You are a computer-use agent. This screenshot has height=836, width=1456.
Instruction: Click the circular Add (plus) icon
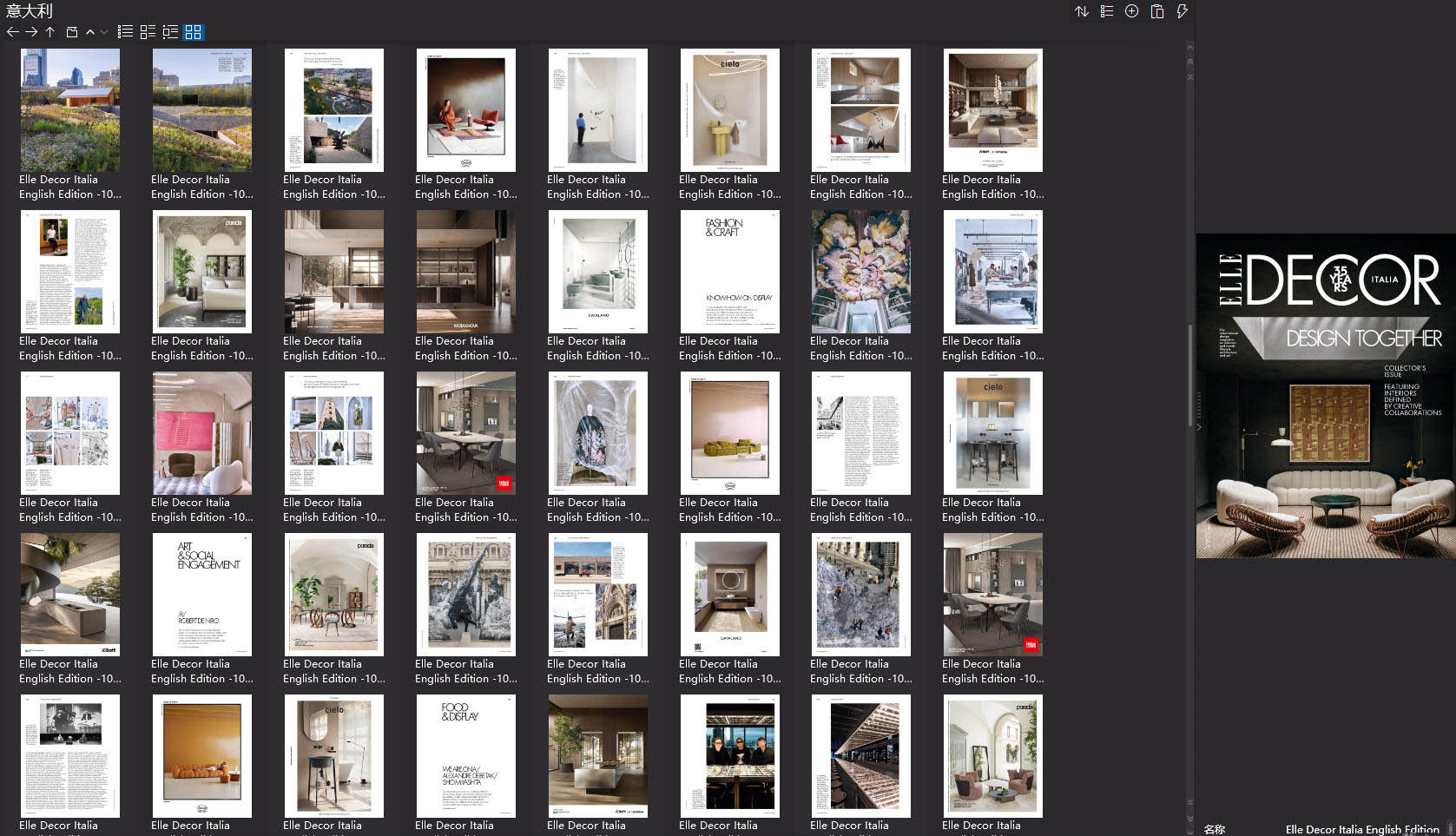1130,11
